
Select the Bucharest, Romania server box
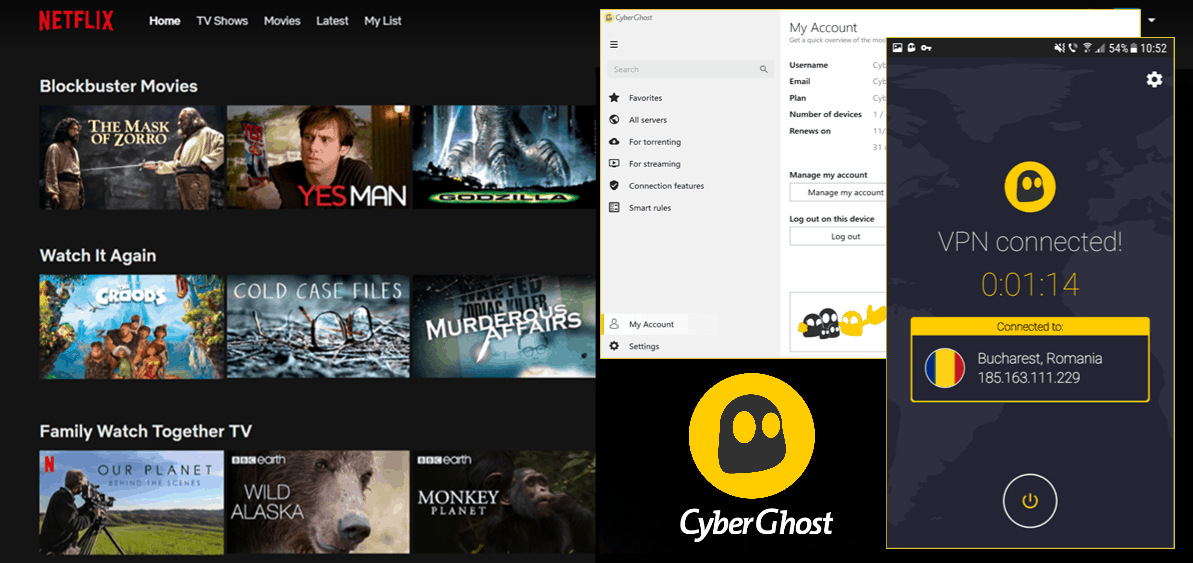point(1029,360)
